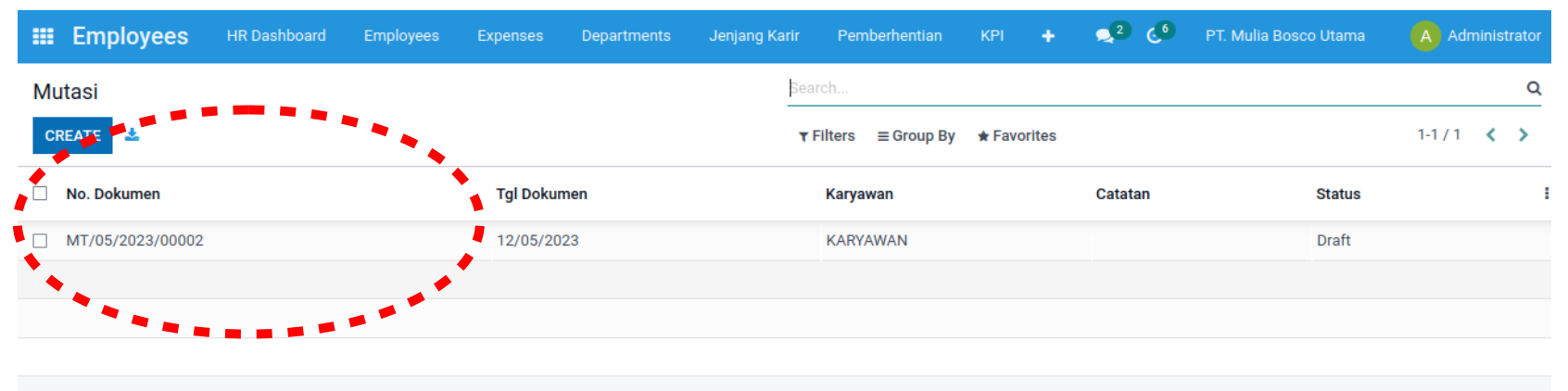The image size is (1568, 391).
Task: Go to previous page arrow
Action: tap(1491, 135)
